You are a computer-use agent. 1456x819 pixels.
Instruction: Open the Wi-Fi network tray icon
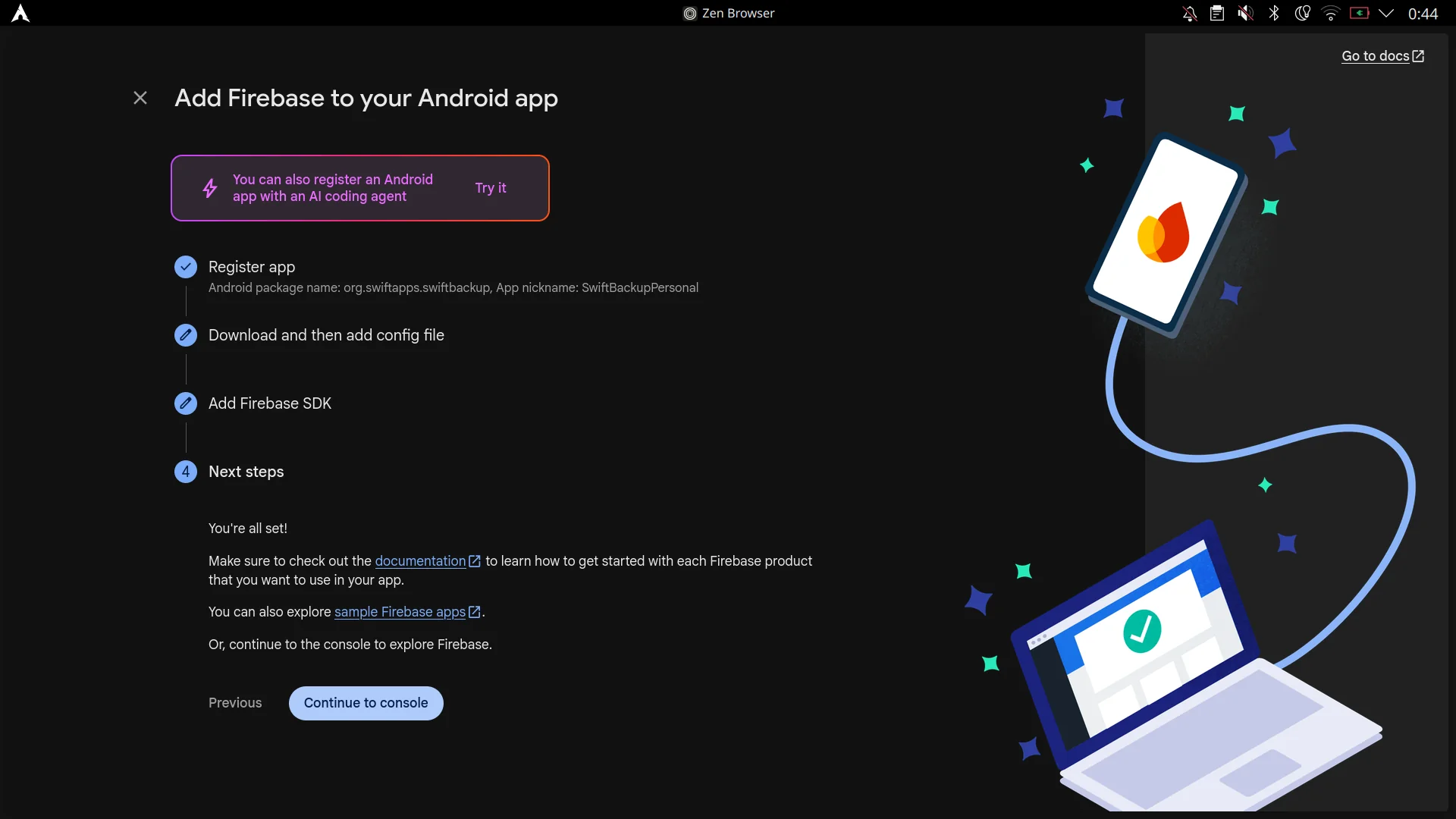point(1330,13)
